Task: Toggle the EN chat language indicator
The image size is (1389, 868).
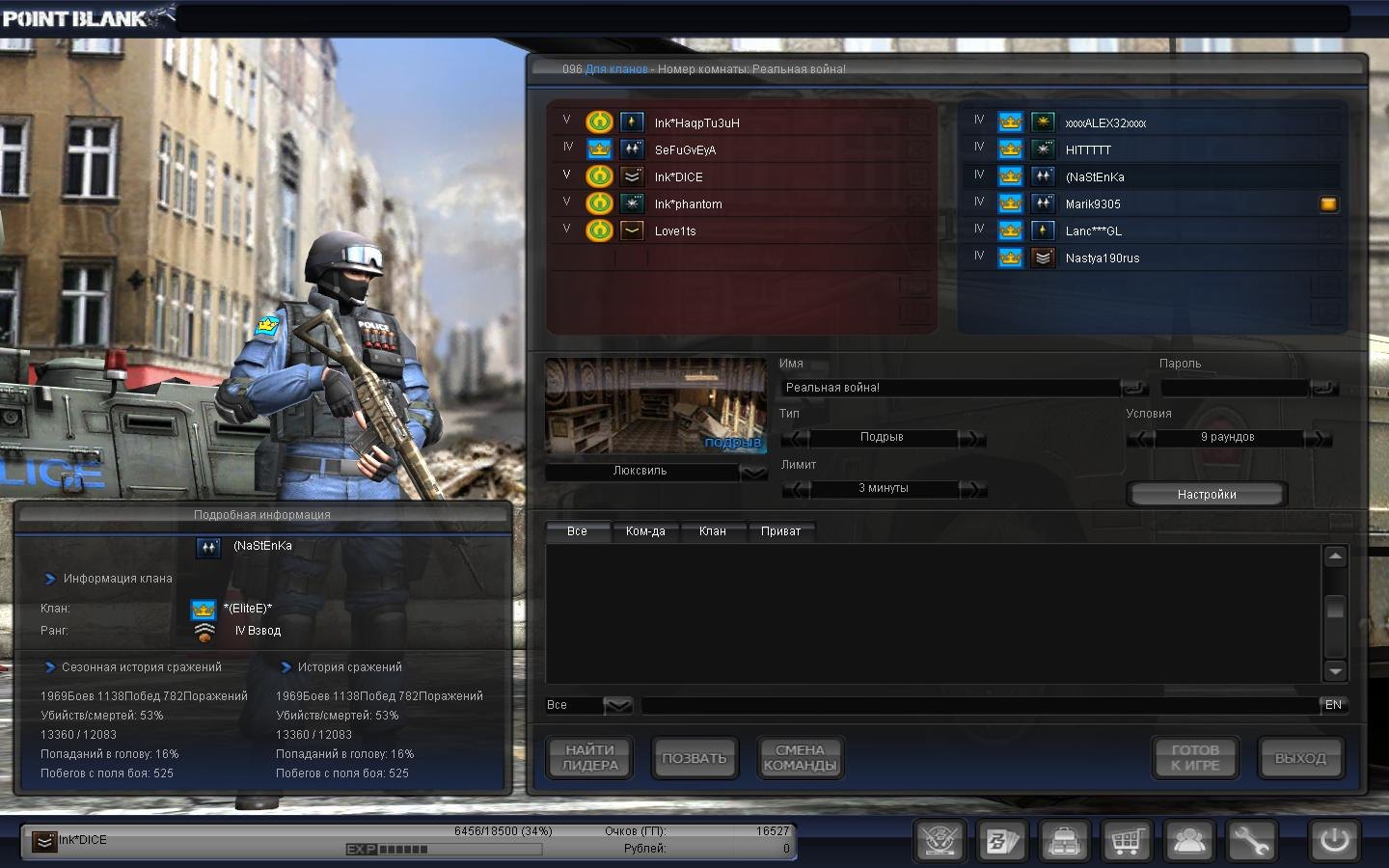Action: tap(1333, 705)
